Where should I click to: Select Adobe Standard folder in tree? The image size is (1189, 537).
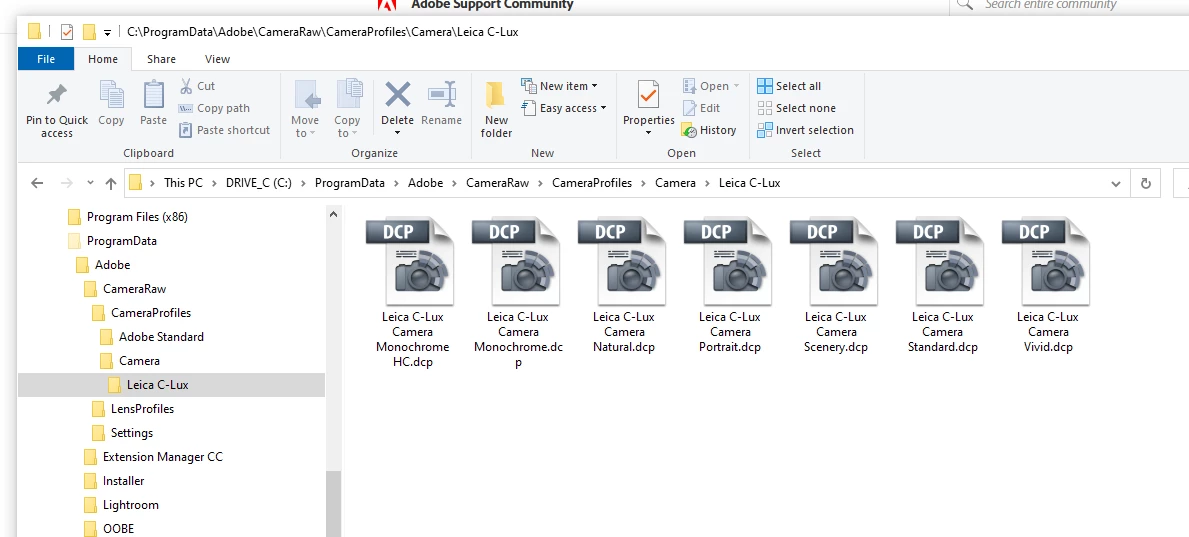point(161,337)
